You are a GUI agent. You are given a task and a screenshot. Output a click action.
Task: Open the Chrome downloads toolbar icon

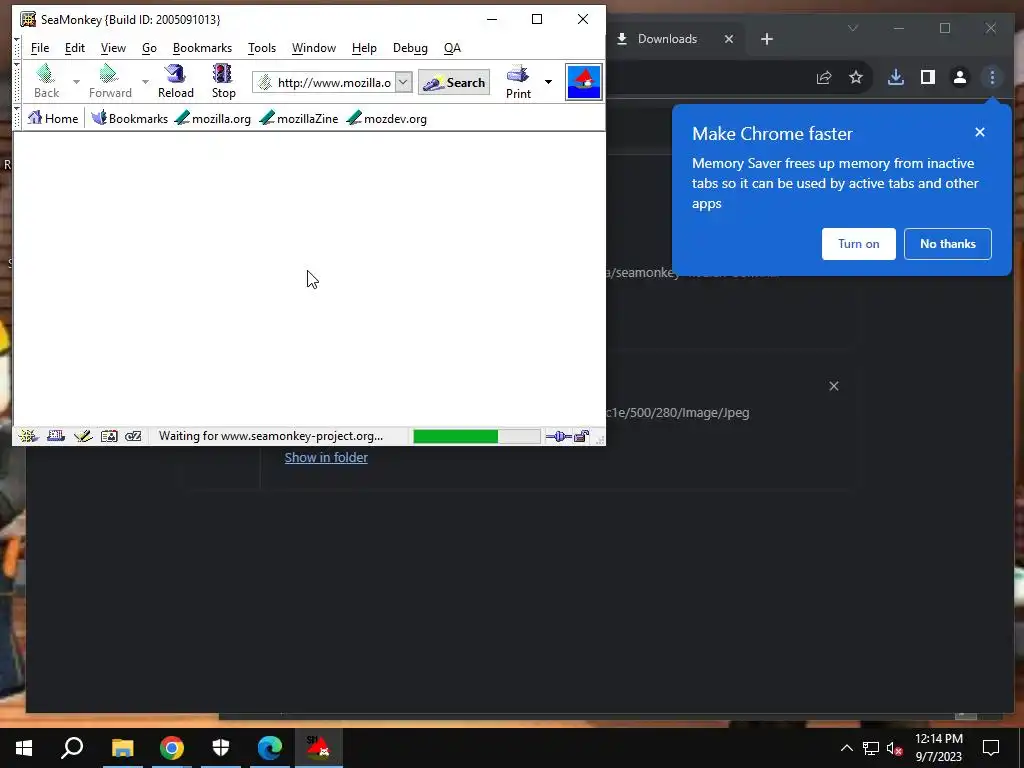coord(896,77)
